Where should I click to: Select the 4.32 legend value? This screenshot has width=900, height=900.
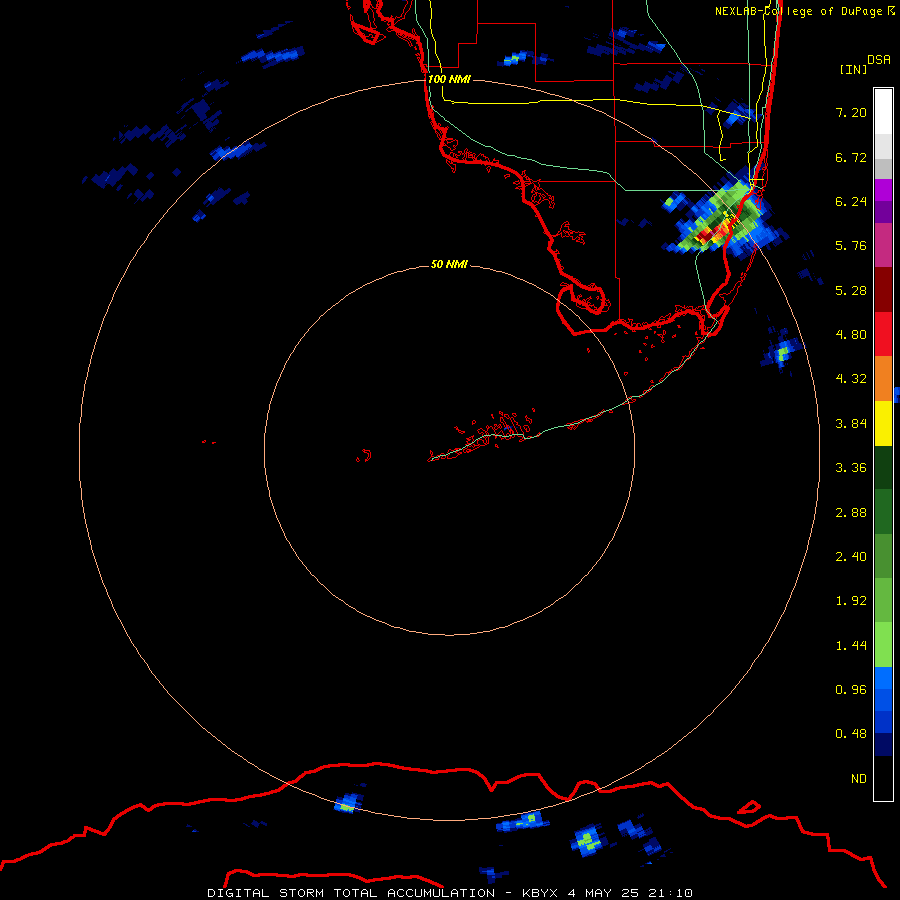click(x=851, y=379)
